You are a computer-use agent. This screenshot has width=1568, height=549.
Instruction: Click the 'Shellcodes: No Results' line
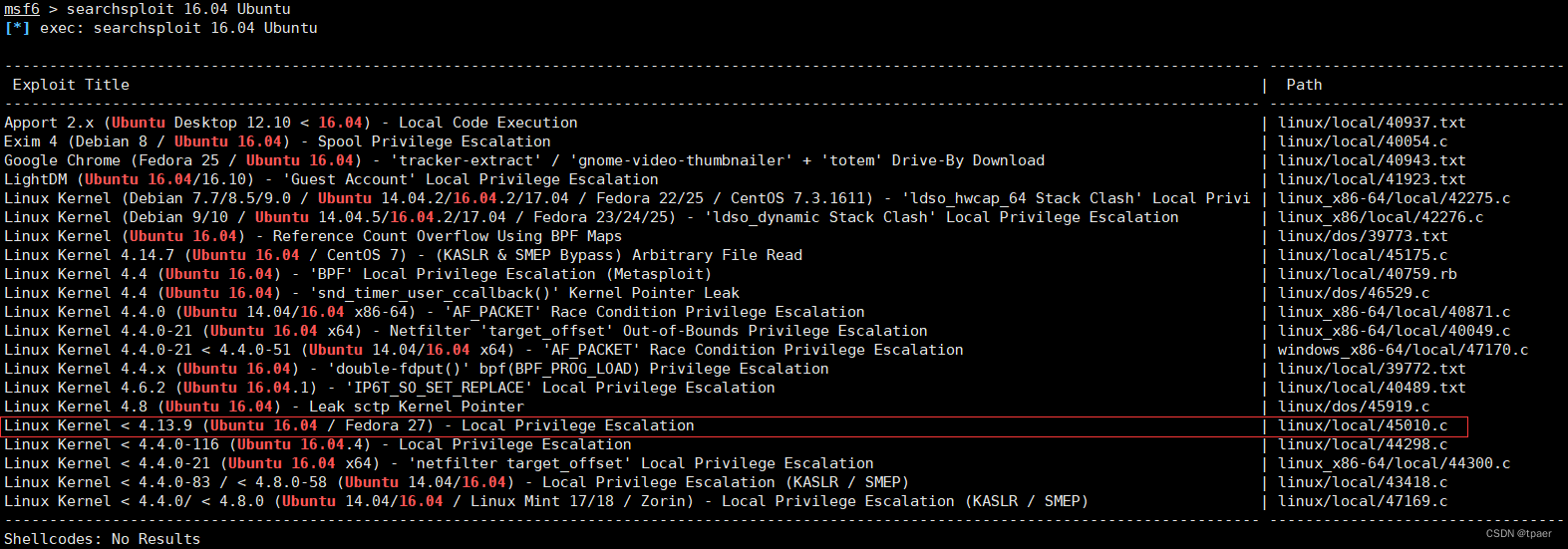[x=103, y=539]
